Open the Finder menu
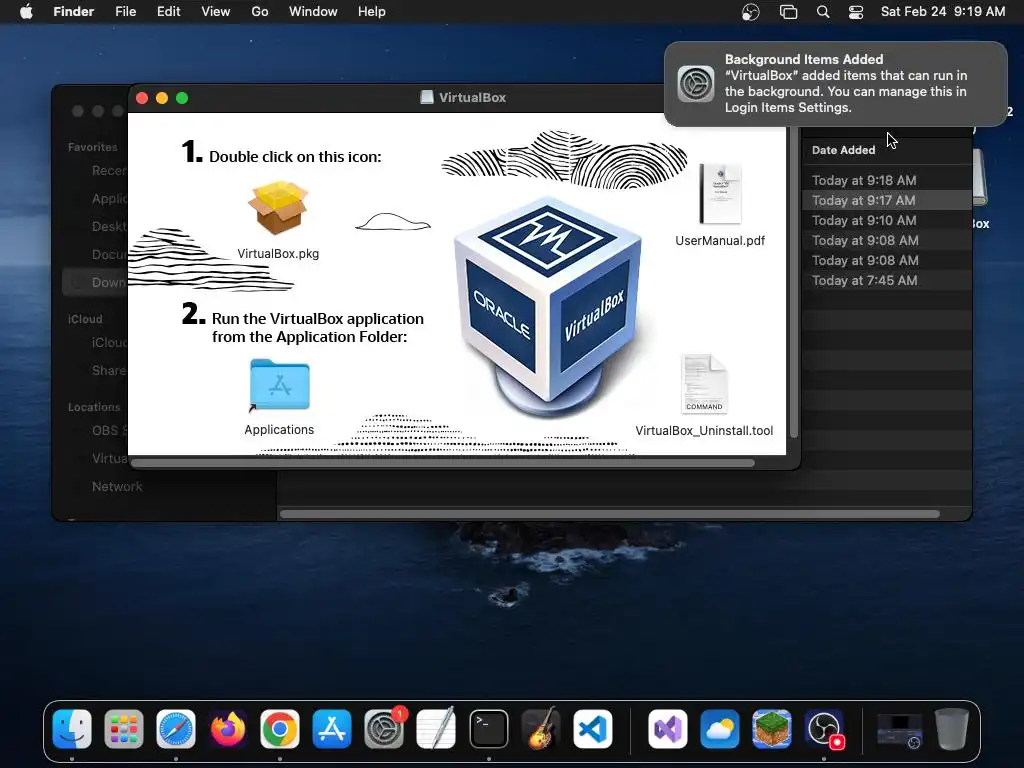The image size is (1024, 768). [73, 12]
